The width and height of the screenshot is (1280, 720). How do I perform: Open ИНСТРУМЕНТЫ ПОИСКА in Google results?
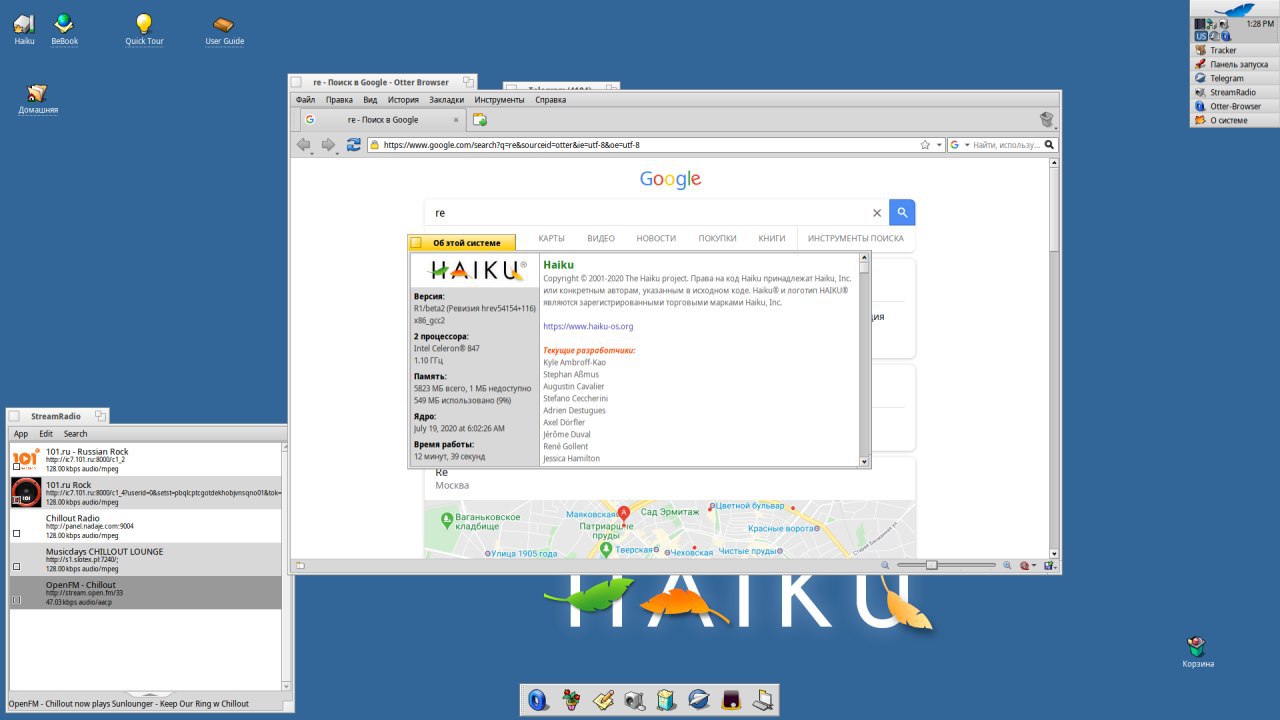[856, 238]
